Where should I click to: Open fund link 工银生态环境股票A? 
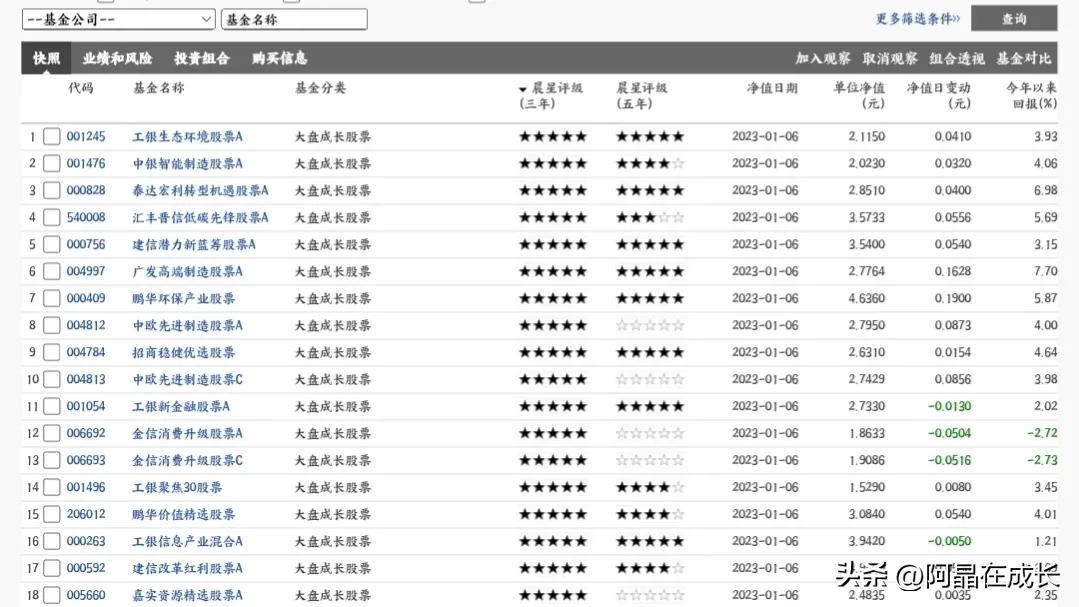coord(187,136)
